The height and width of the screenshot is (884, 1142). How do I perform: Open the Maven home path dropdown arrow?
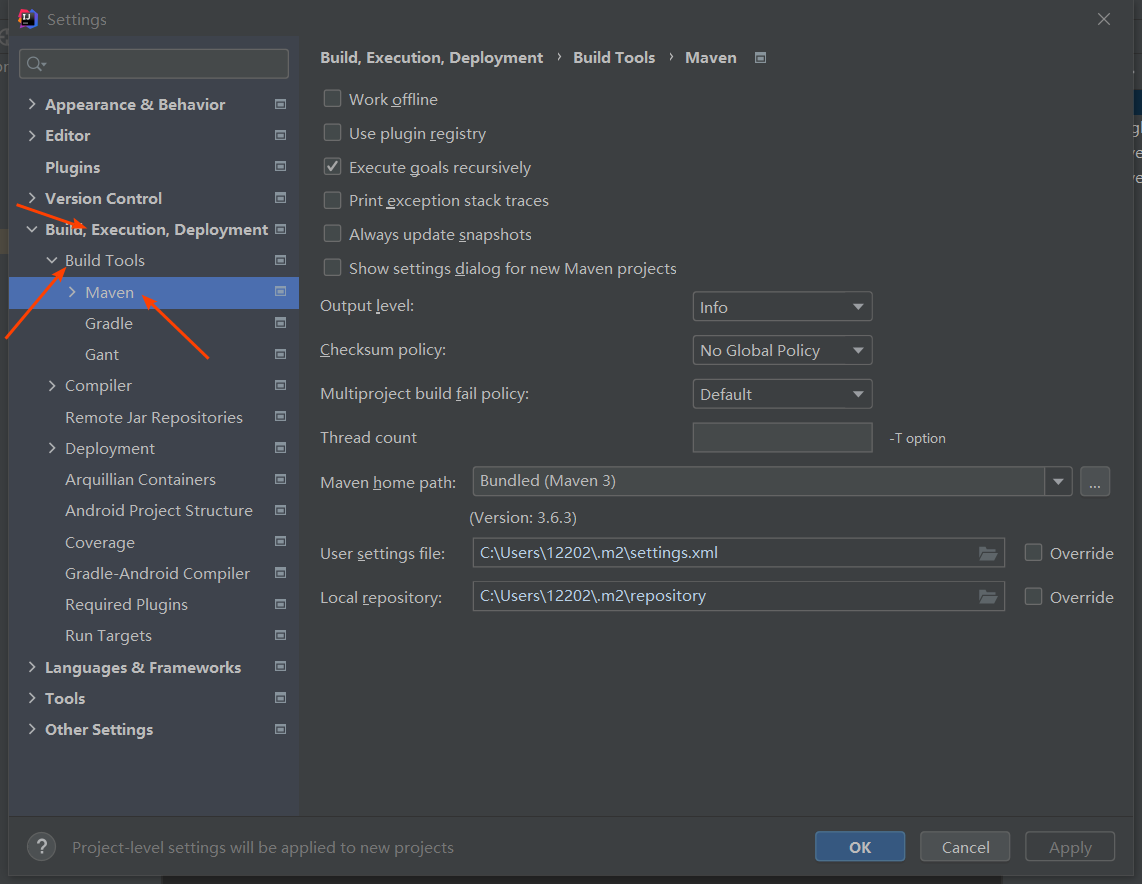point(1058,481)
